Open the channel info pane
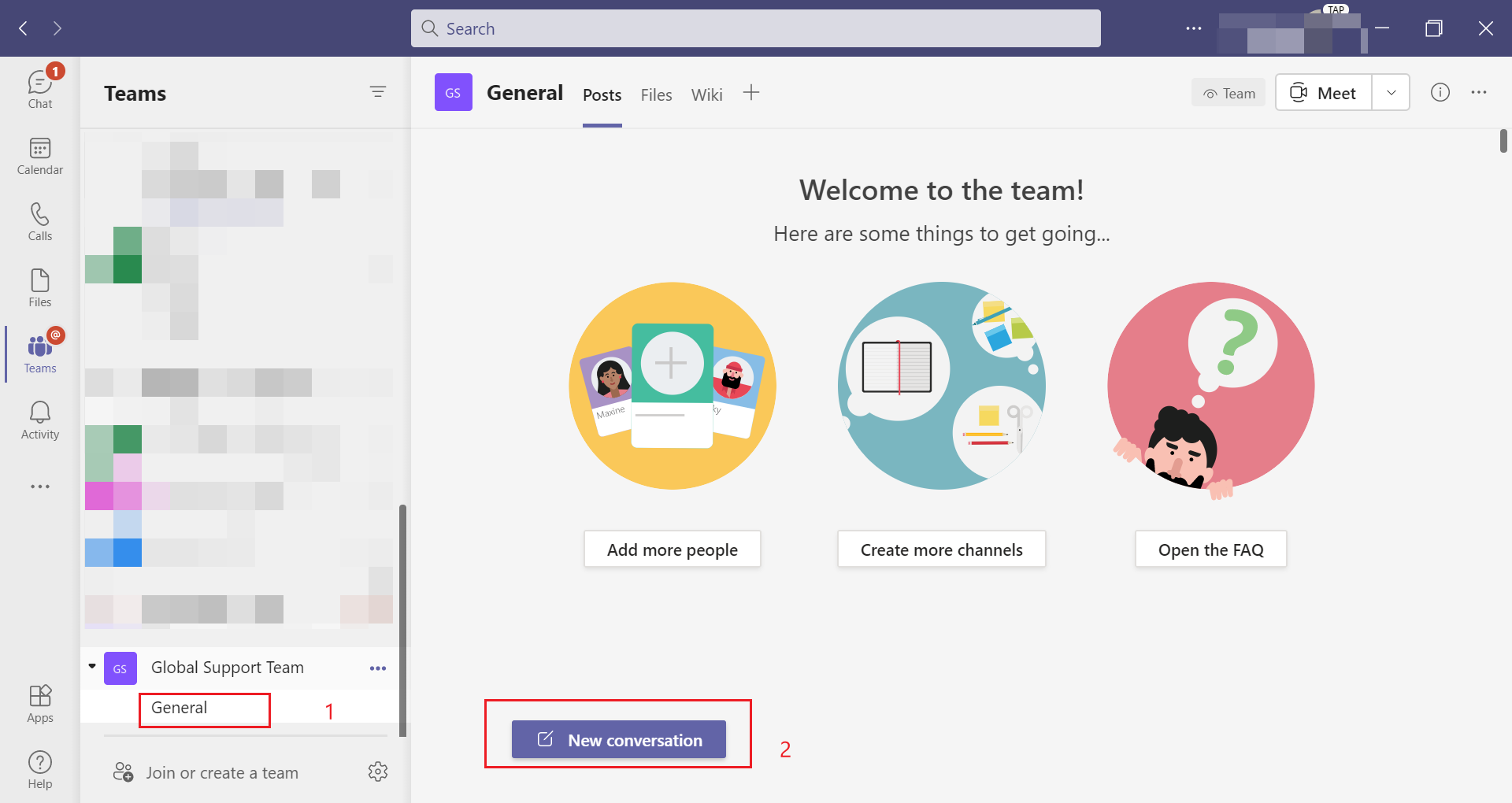The image size is (1512, 803). tap(1441, 92)
